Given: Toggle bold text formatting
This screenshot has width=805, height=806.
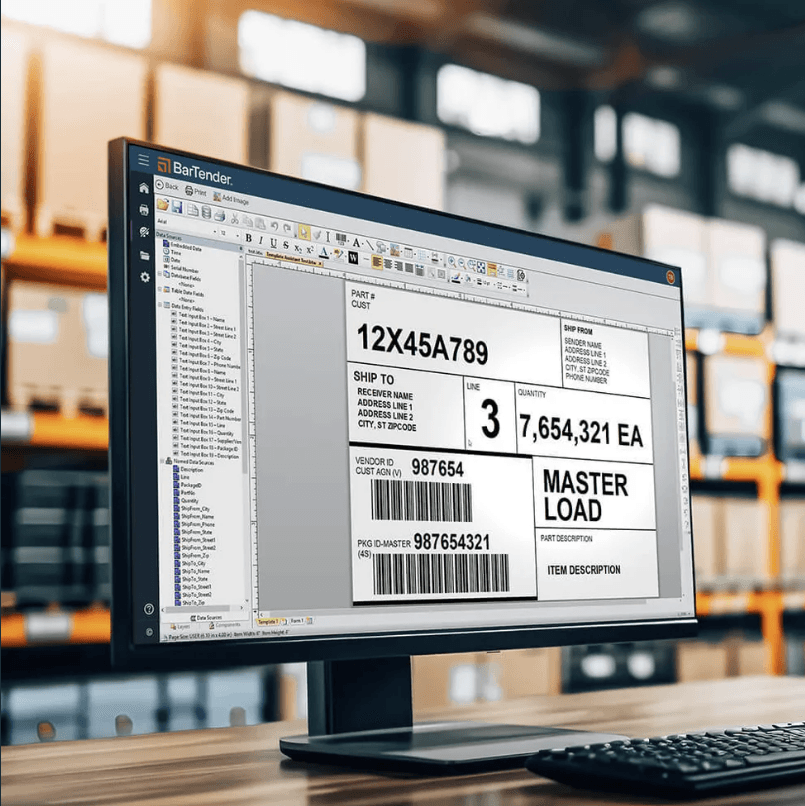Looking at the screenshot, I should [249, 239].
